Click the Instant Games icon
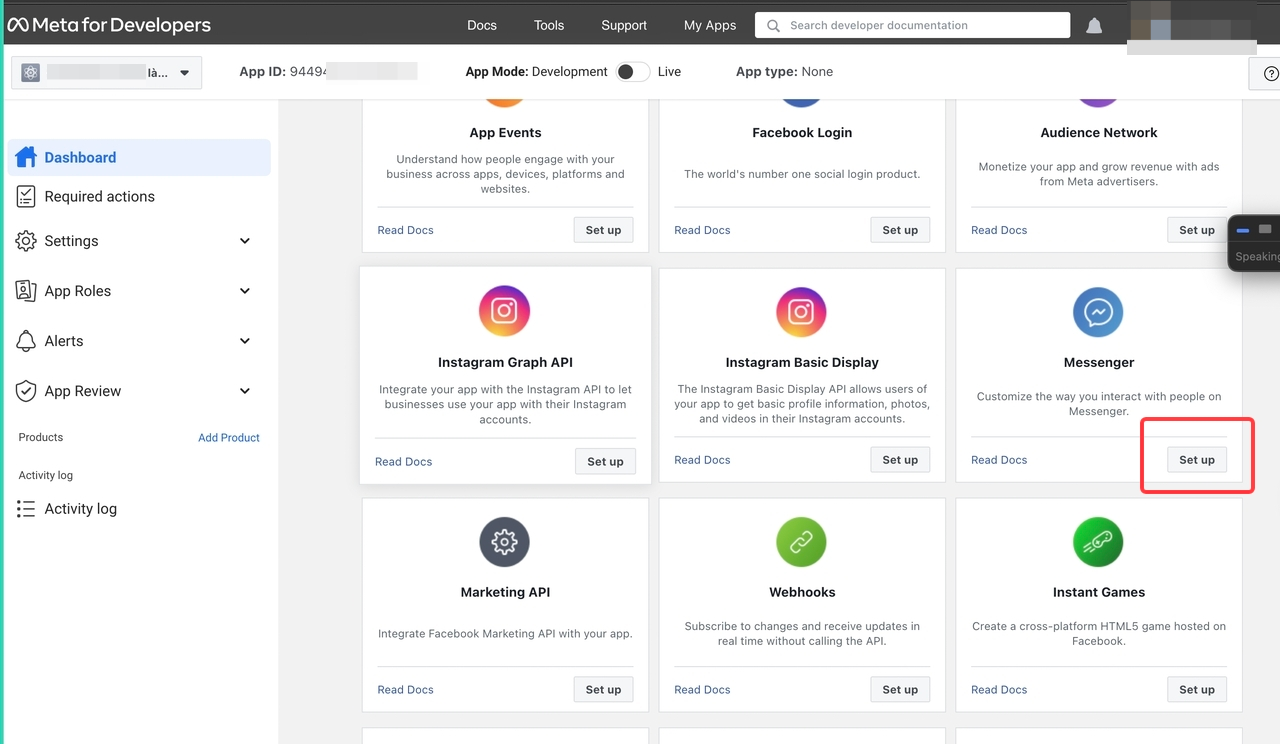The height and width of the screenshot is (744, 1280). pyautogui.click(x=1098, y=541)
